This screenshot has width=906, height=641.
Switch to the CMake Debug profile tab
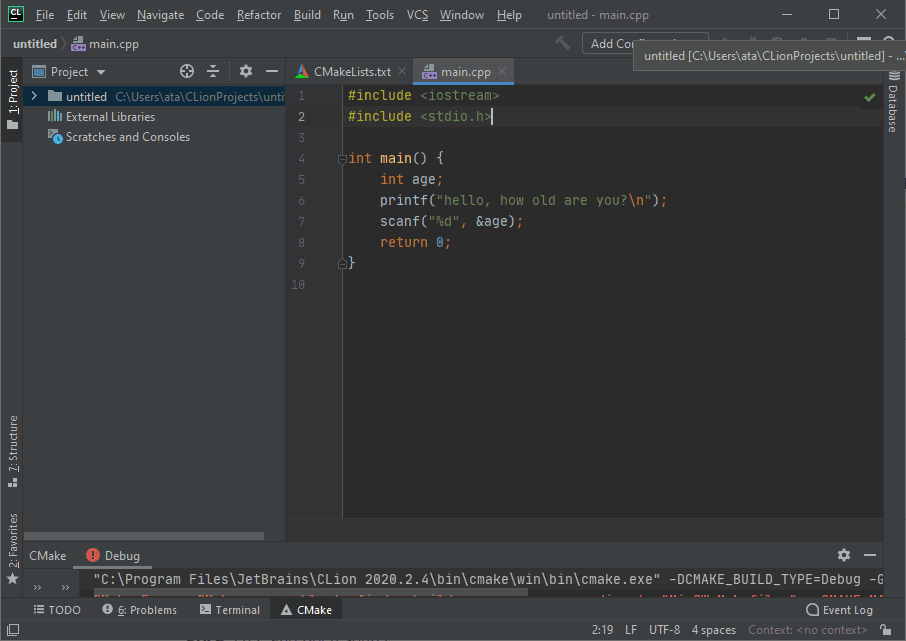coord(113,554)
